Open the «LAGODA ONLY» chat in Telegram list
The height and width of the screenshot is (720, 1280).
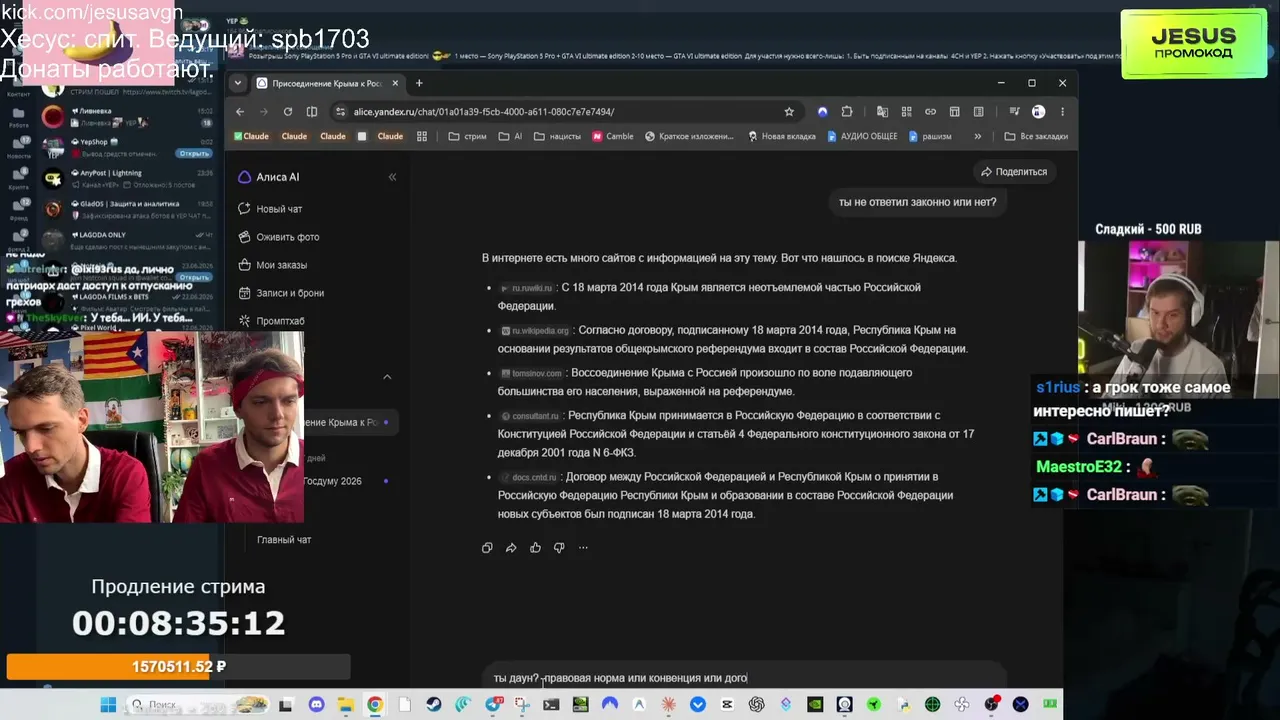(x=127, y=240)
